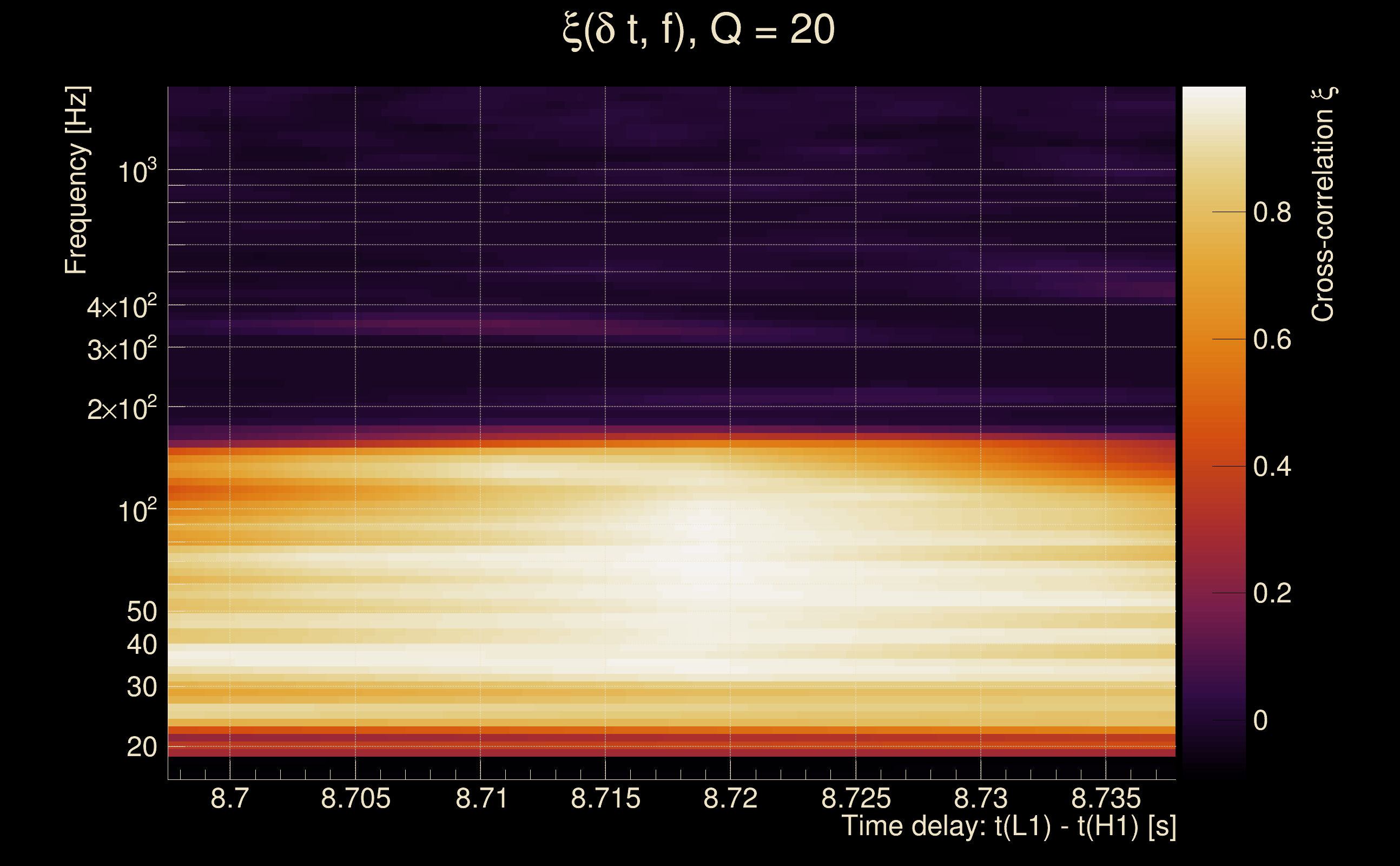
Task: Click the 10³ frequency tick label
Action: [x=136, y=171]
